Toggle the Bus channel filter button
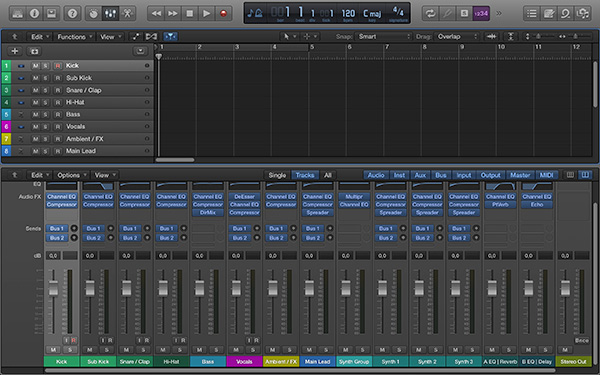Screen dimensions: 600x375 tap(441, 175)
